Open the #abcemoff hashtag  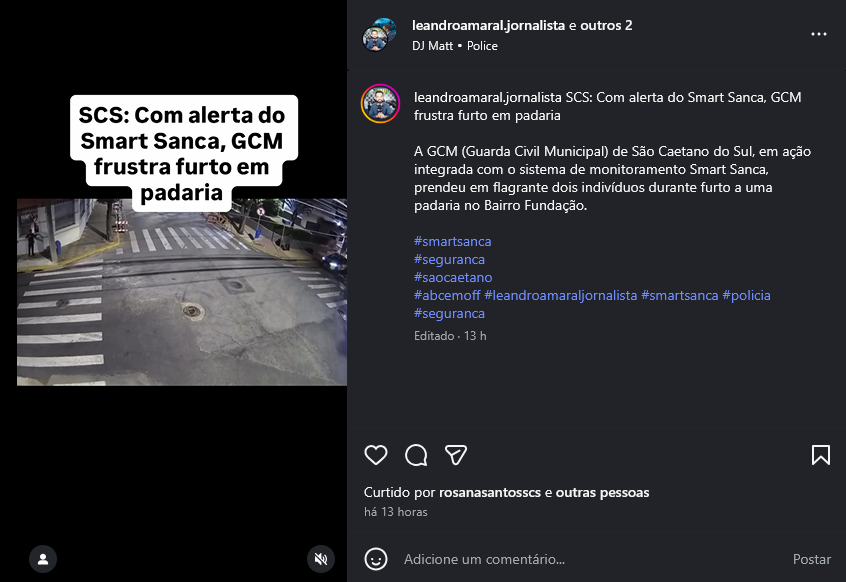click(447, 295)
